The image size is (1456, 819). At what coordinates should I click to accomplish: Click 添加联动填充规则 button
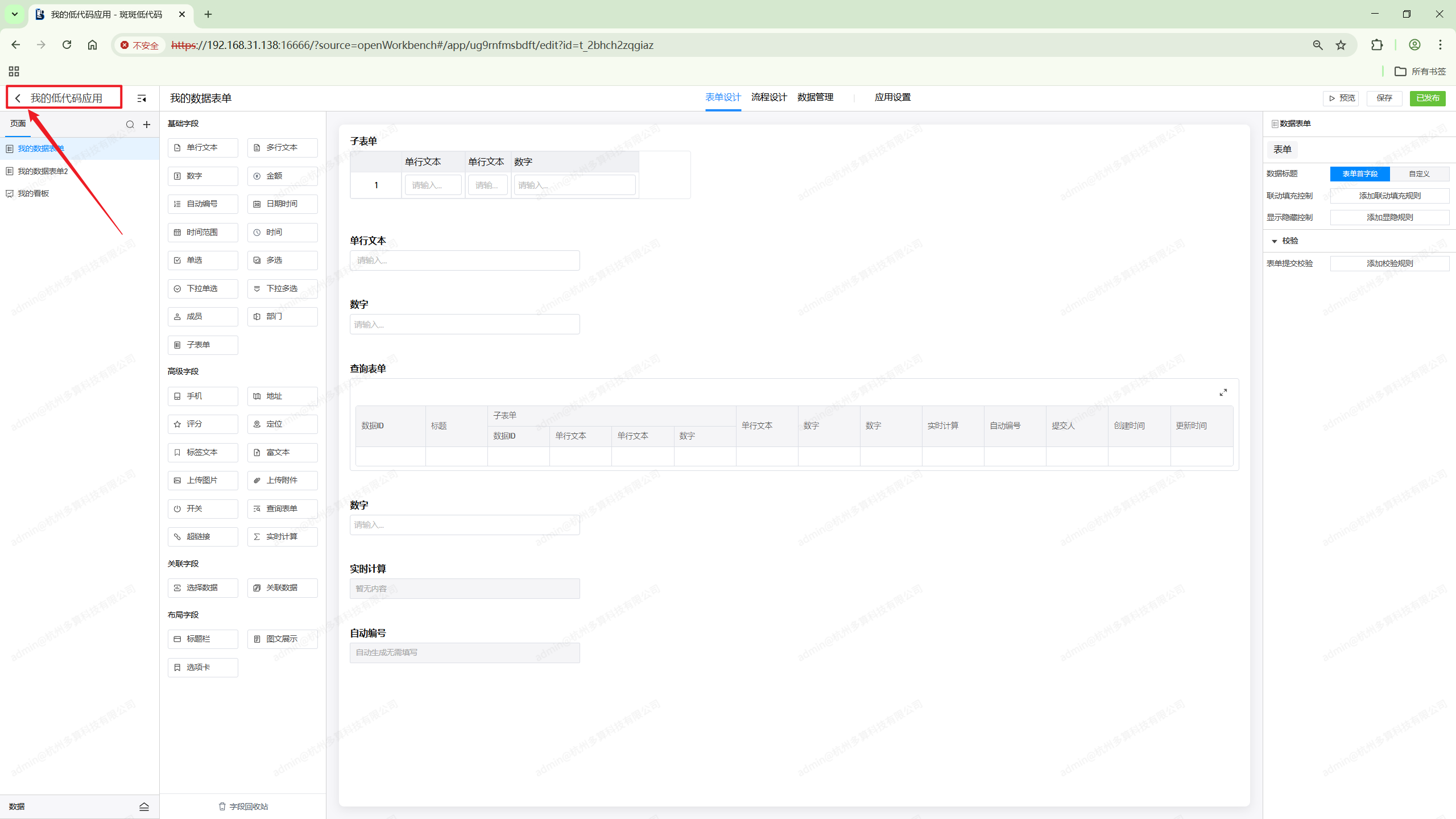(1389, 196)
